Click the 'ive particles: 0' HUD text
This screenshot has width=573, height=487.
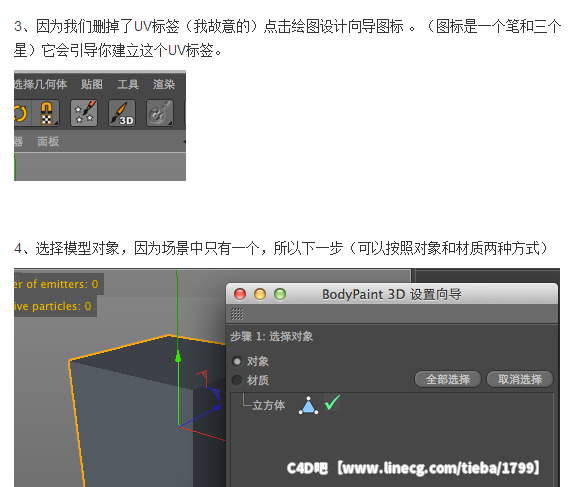click(x=52, y=306)
